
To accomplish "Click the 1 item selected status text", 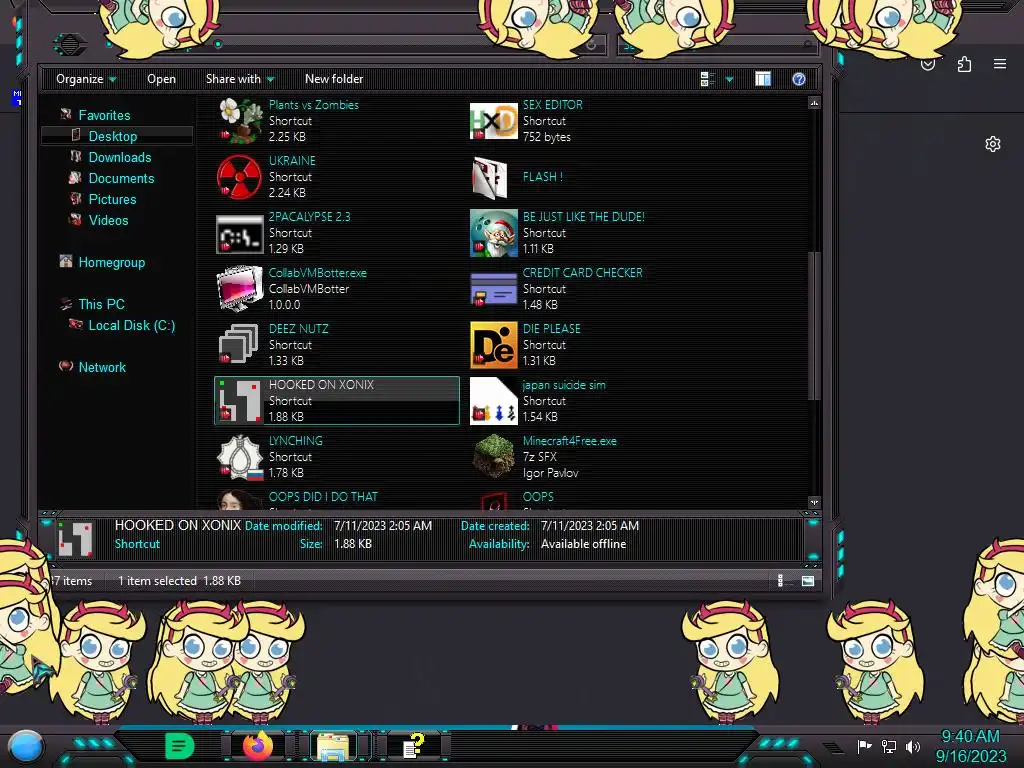I will coord(157,581).
